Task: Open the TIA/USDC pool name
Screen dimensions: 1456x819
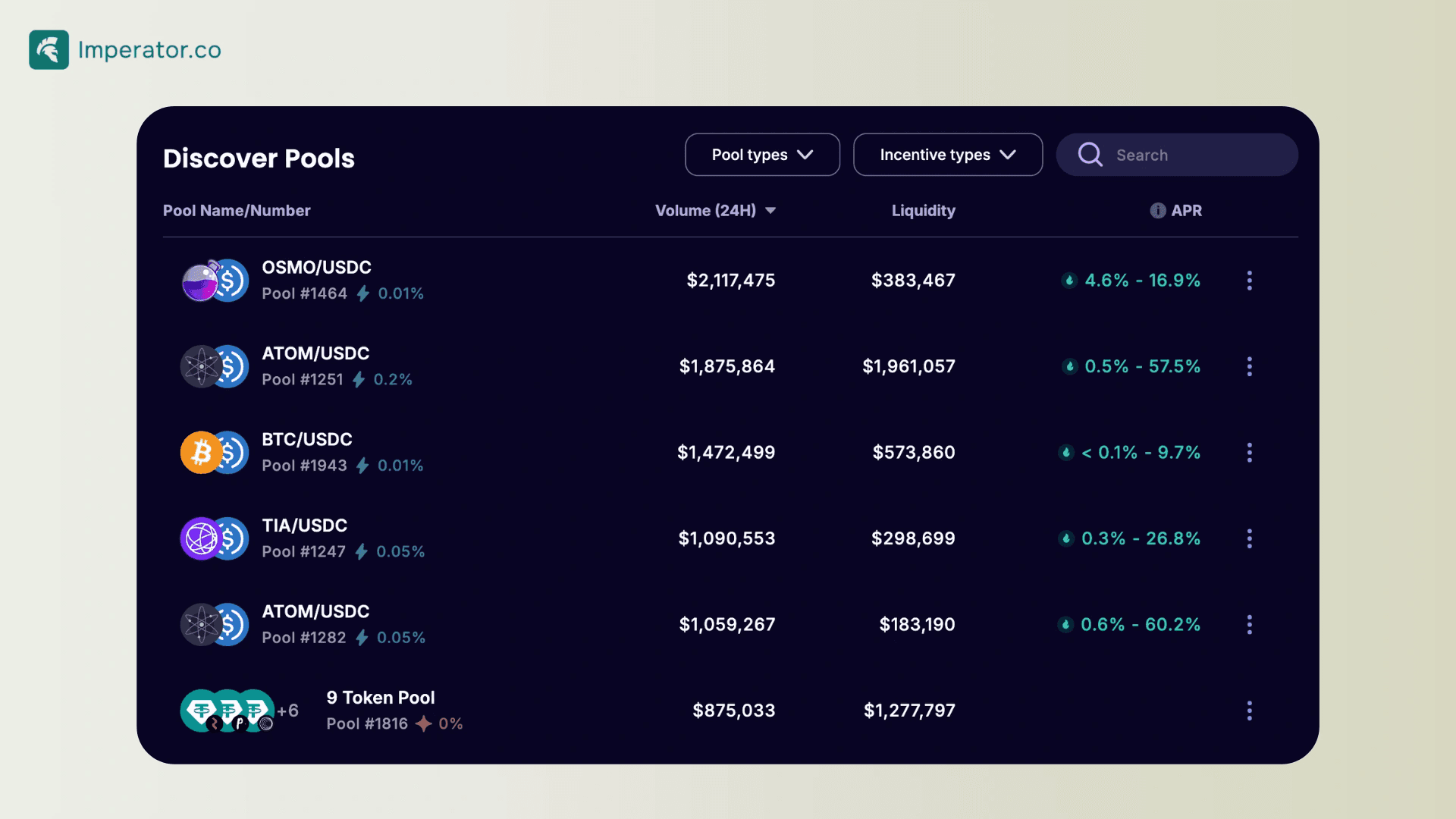Action: click(x=304, y=526)
